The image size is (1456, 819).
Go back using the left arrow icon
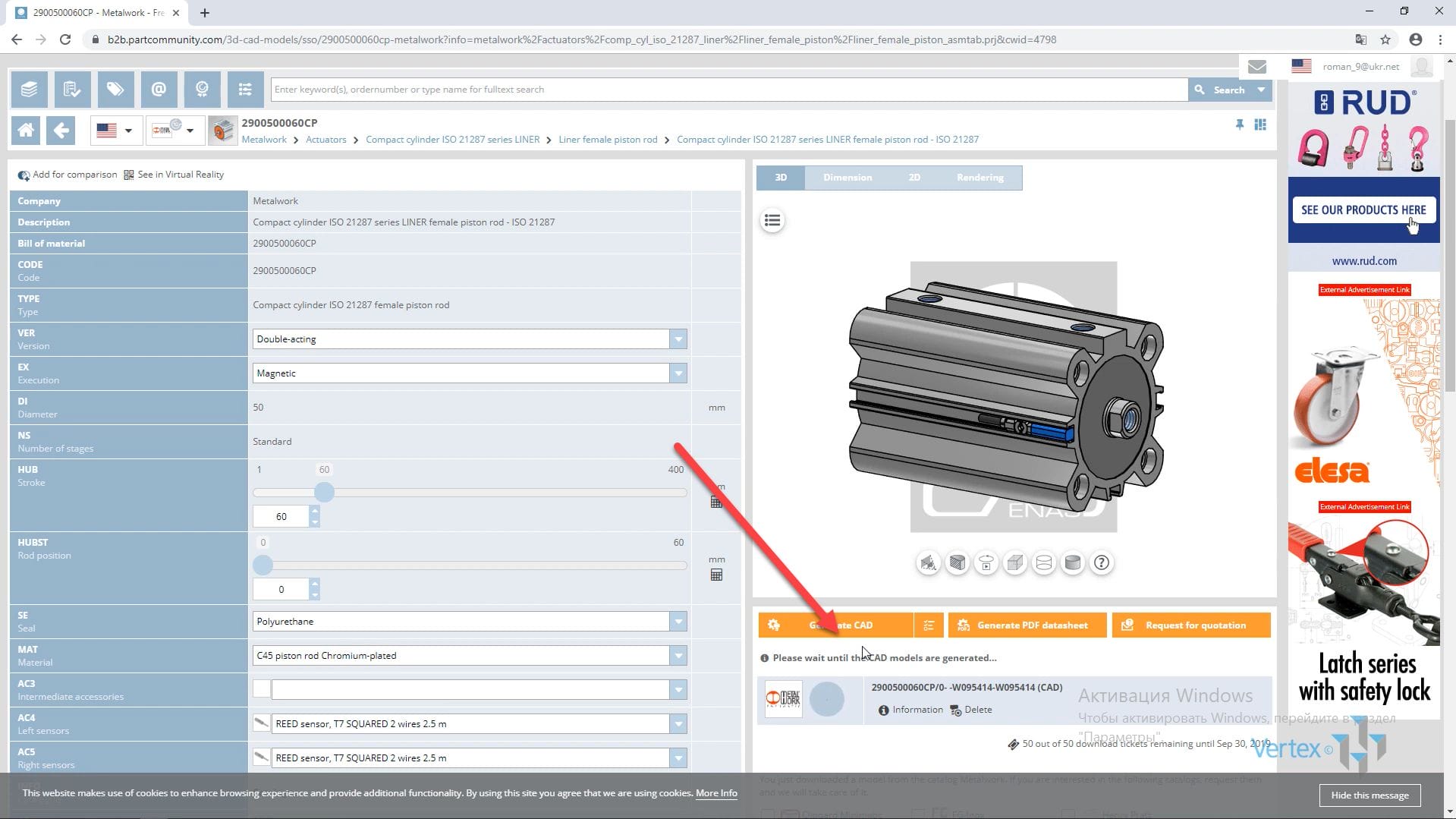click(61, 131)
